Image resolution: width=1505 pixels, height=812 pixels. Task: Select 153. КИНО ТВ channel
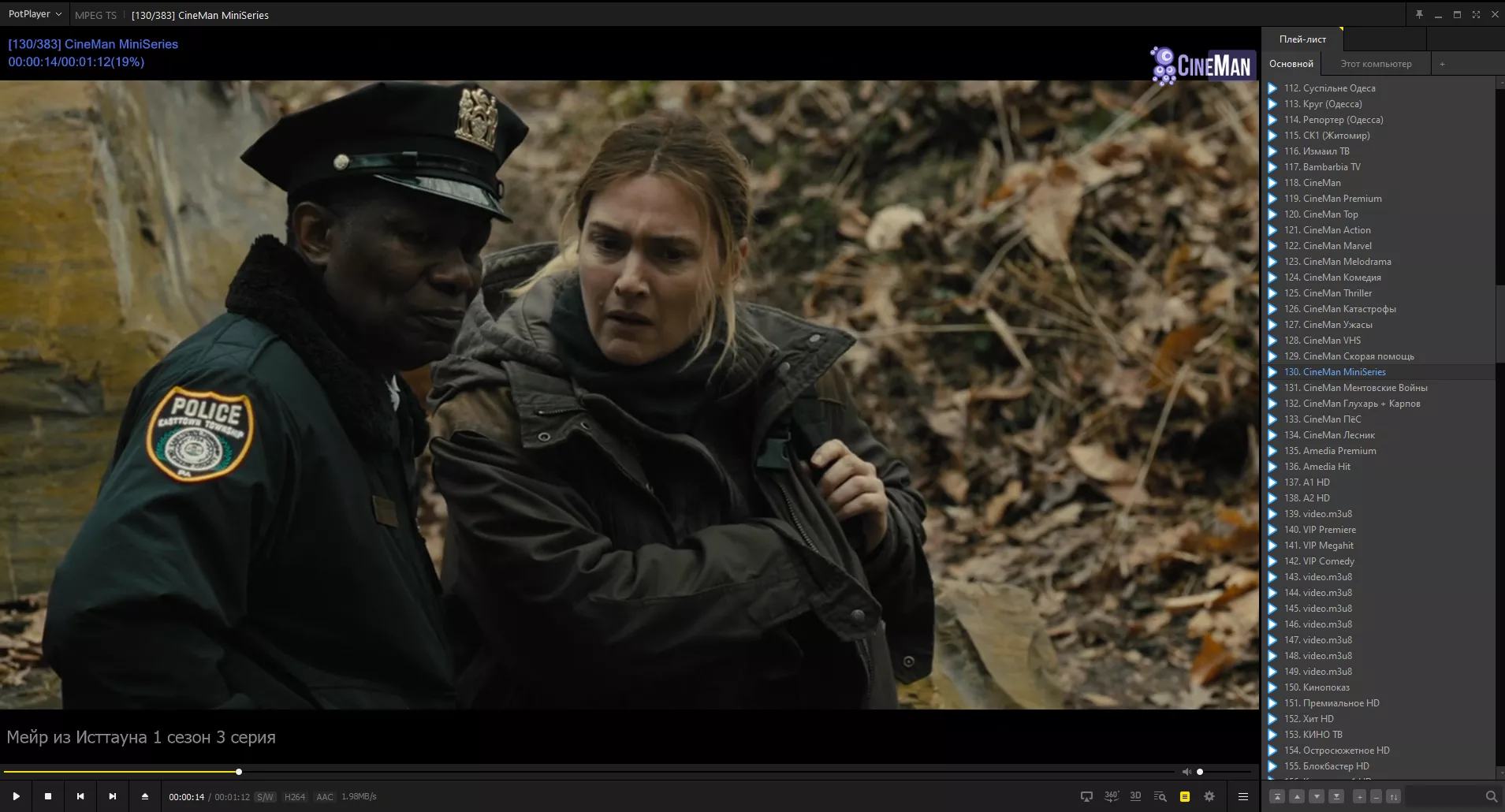pos(1378,735)
